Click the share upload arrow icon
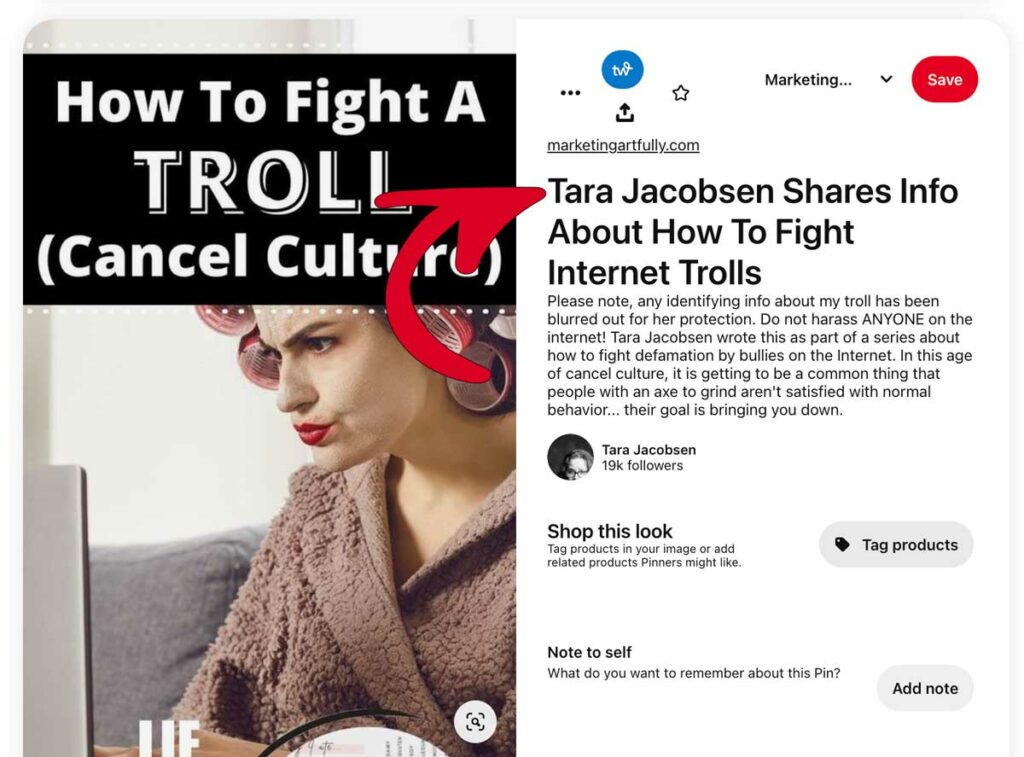1024x757 pixels. [625, 113]
